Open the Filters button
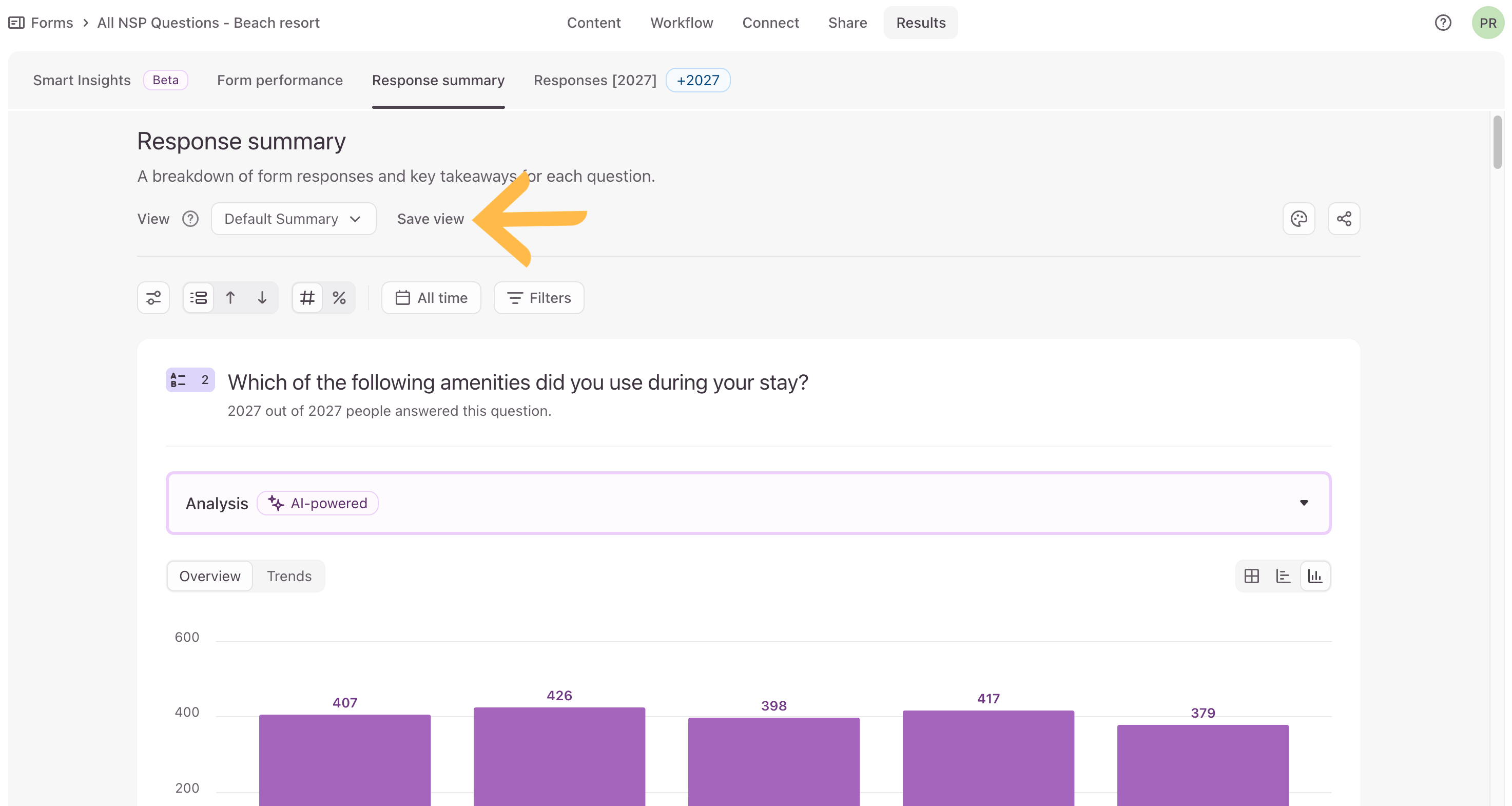The height and width of the screenshot is (806, 1512). pyautogui.click(x=539, y=298)
